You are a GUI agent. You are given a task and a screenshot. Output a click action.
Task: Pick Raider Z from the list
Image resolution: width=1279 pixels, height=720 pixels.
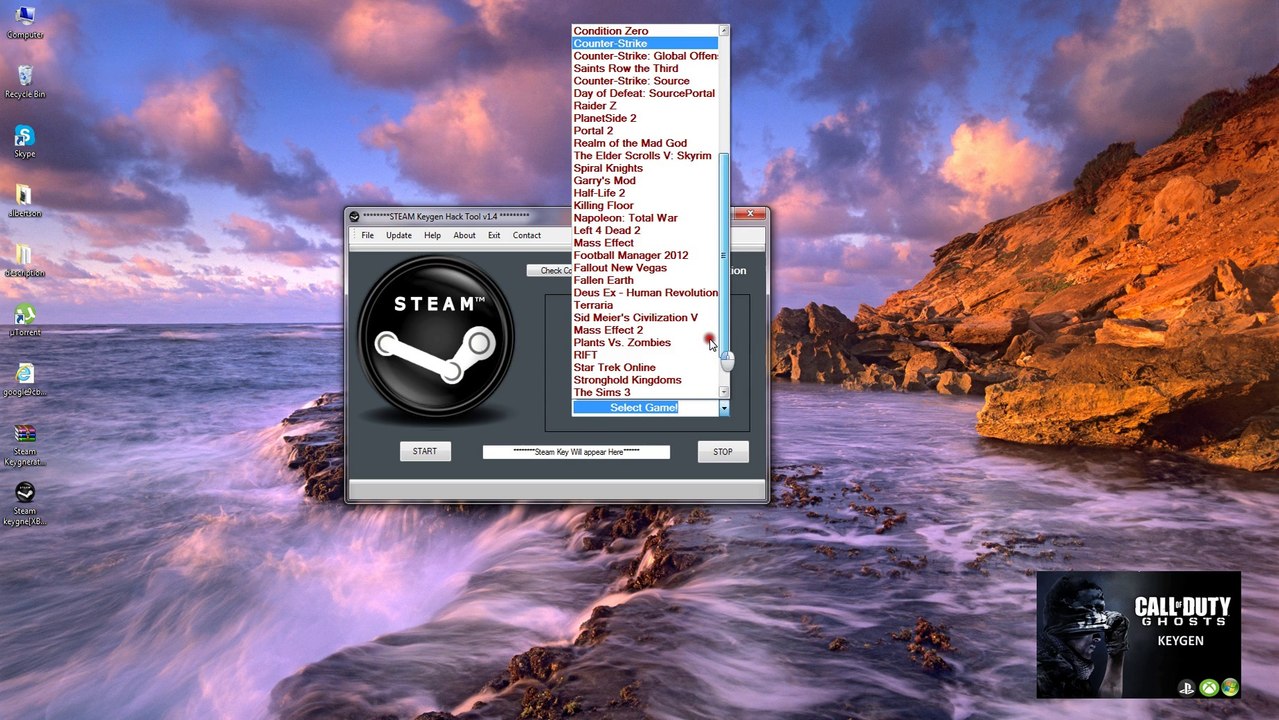[x=645, y=106]
